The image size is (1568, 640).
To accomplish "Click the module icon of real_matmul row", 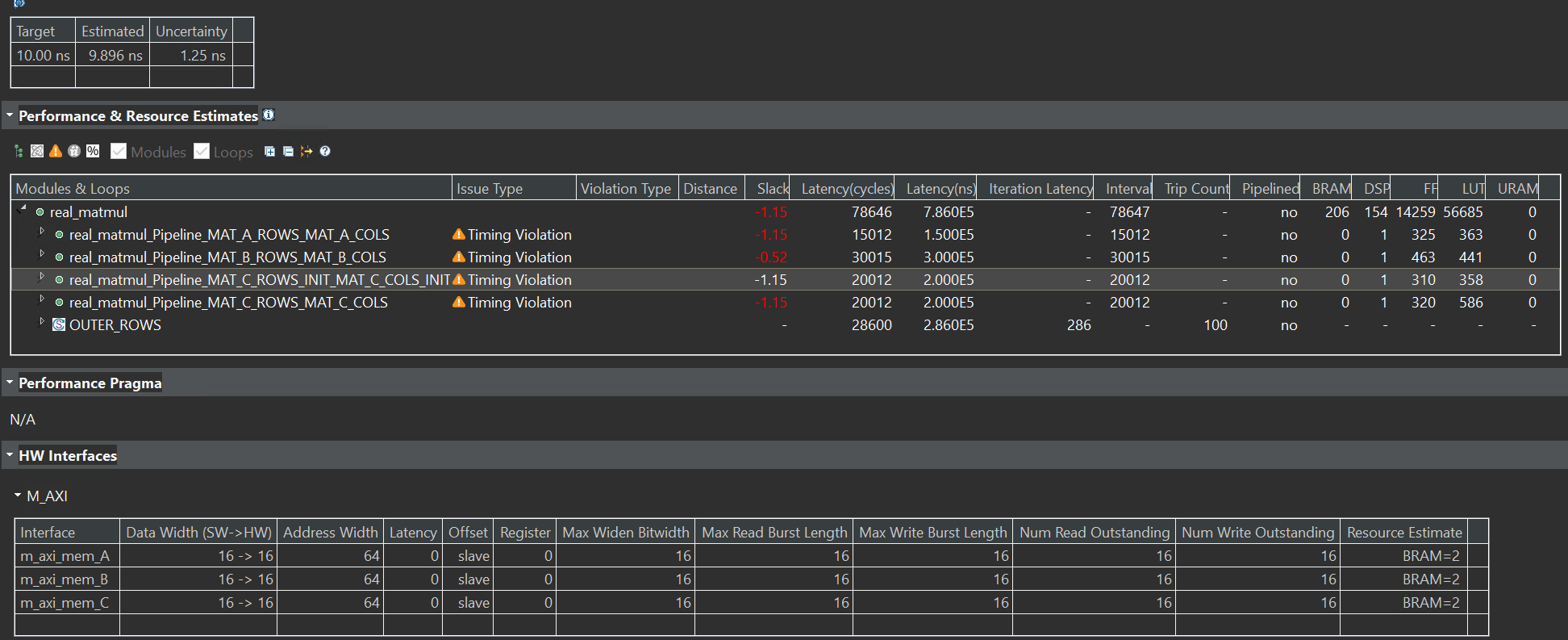I will pos(40,212).
